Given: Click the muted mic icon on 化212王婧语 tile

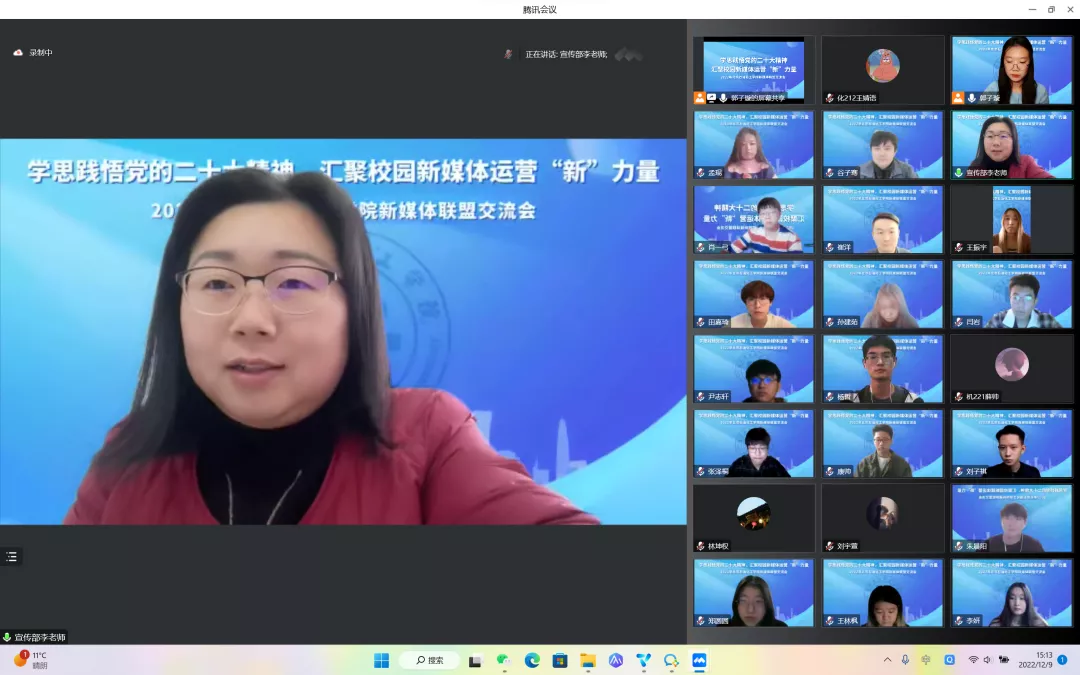Looking at the screenshot, I should (829, 98).
